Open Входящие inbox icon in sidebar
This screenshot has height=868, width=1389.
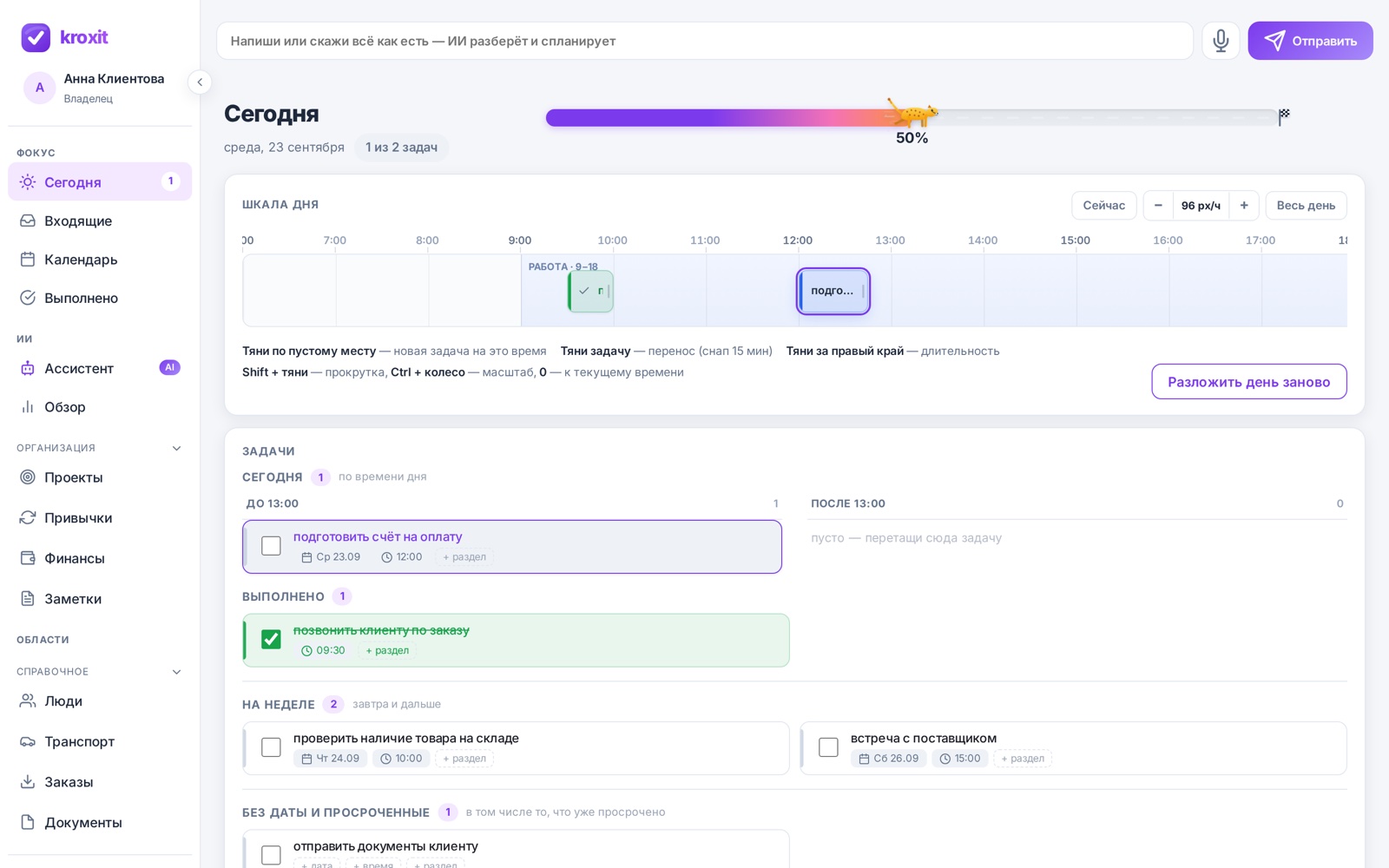tap(28, 220)
